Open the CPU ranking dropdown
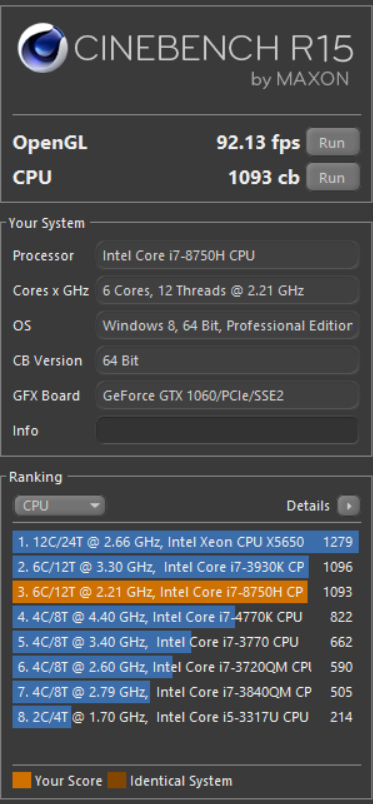 click(x=60, y=506)
